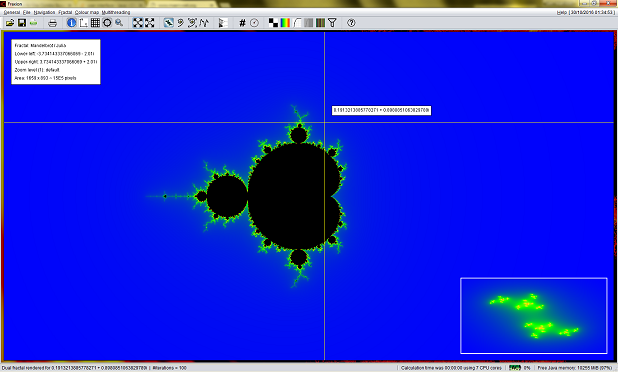Screen dimensions: 618x372
Task: Expand the Navigation menu
Action: [x=44, y=13]
